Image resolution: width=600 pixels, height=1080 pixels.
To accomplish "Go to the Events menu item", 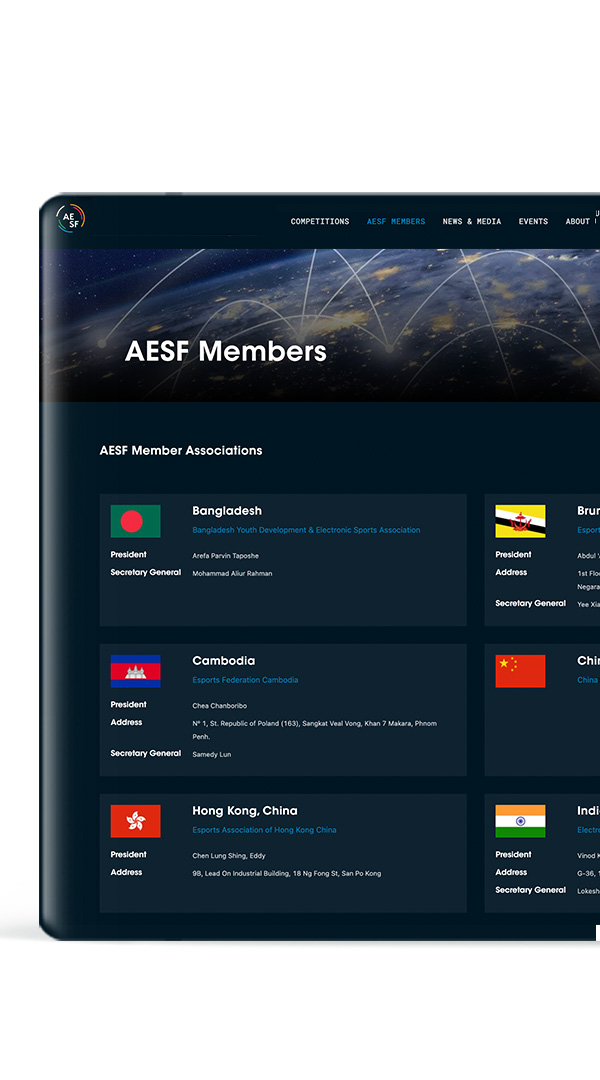I will 533,222.
